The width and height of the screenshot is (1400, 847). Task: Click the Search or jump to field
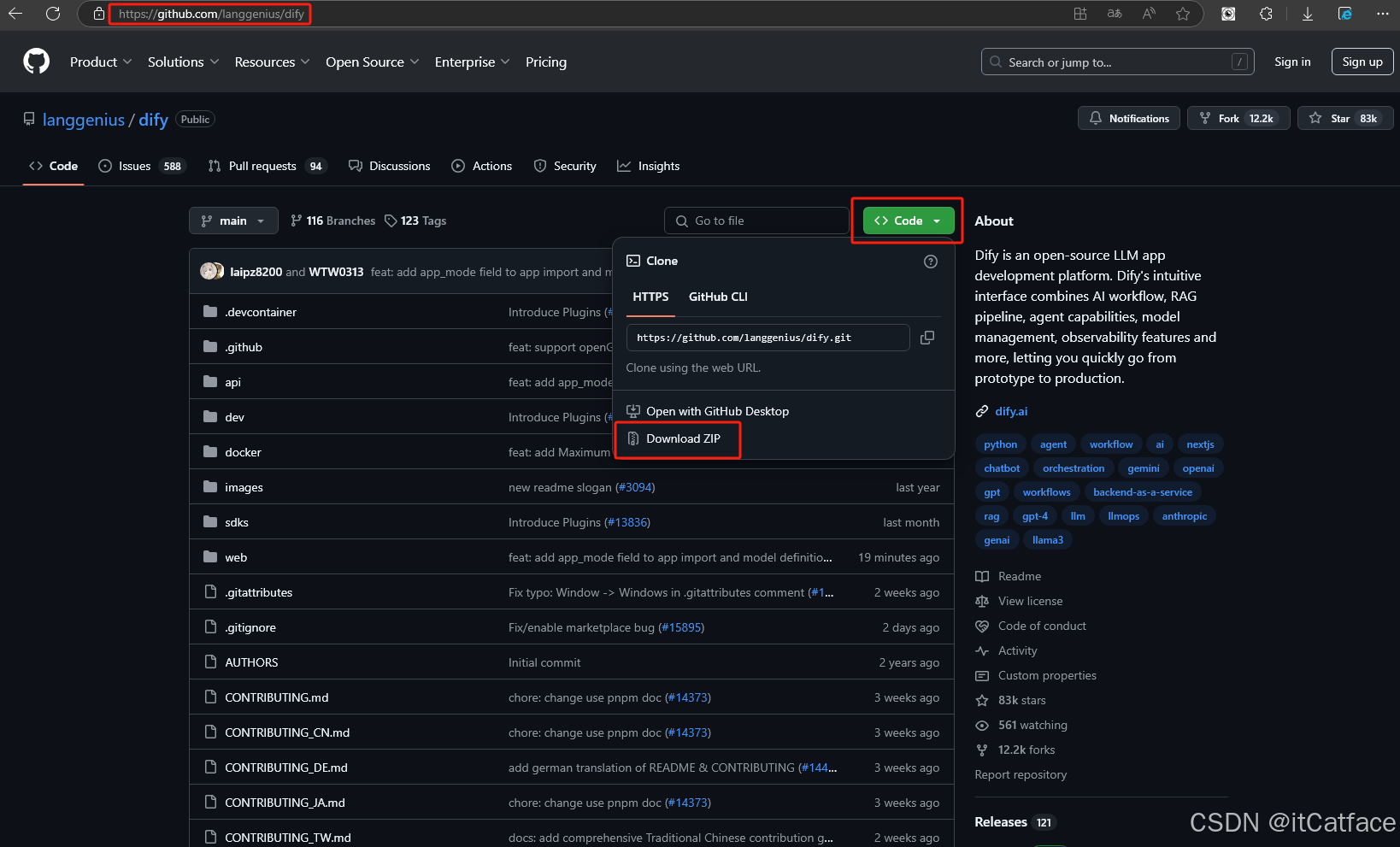1118,62
